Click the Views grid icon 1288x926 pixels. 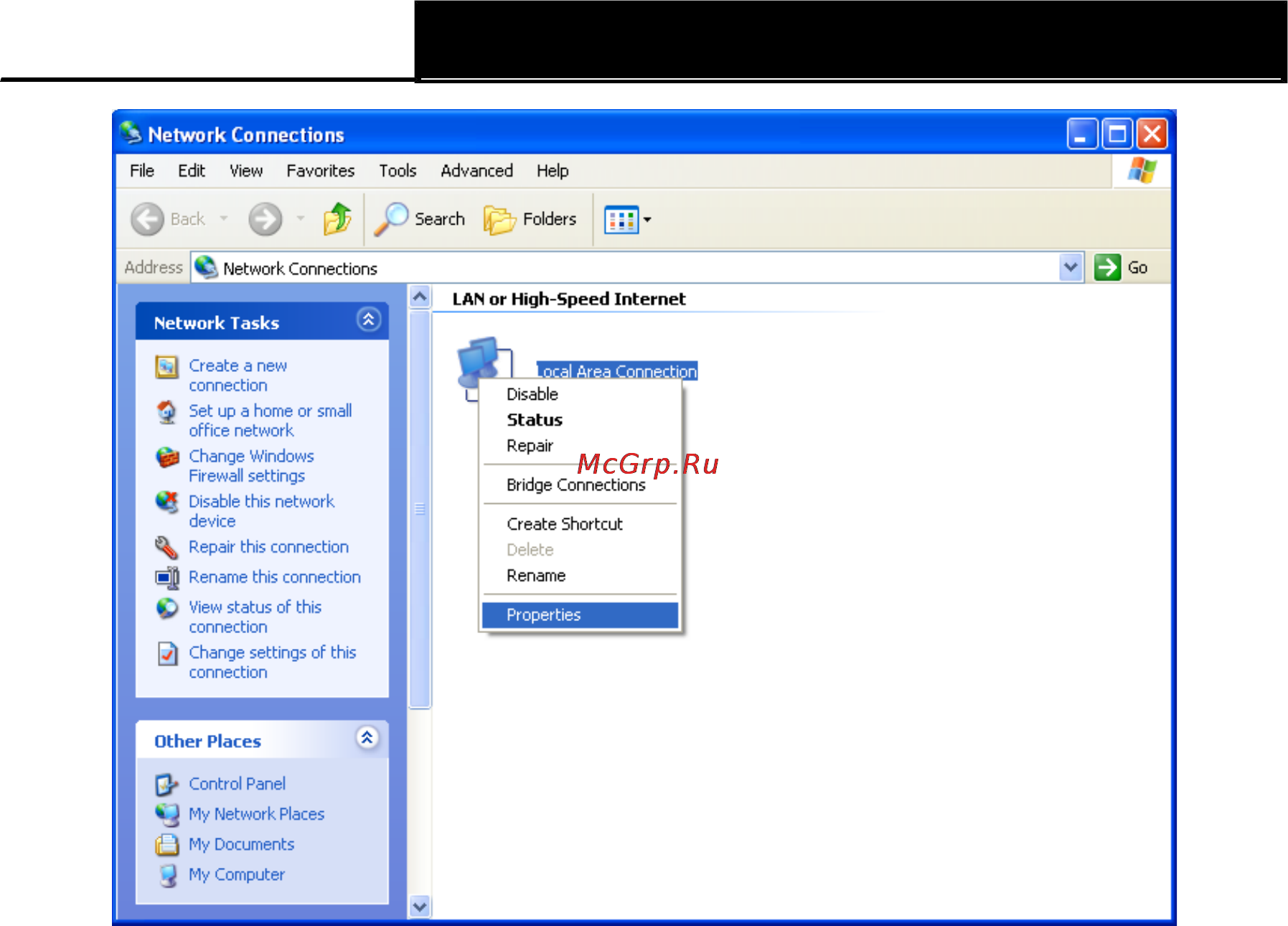[x=621, y=220]
